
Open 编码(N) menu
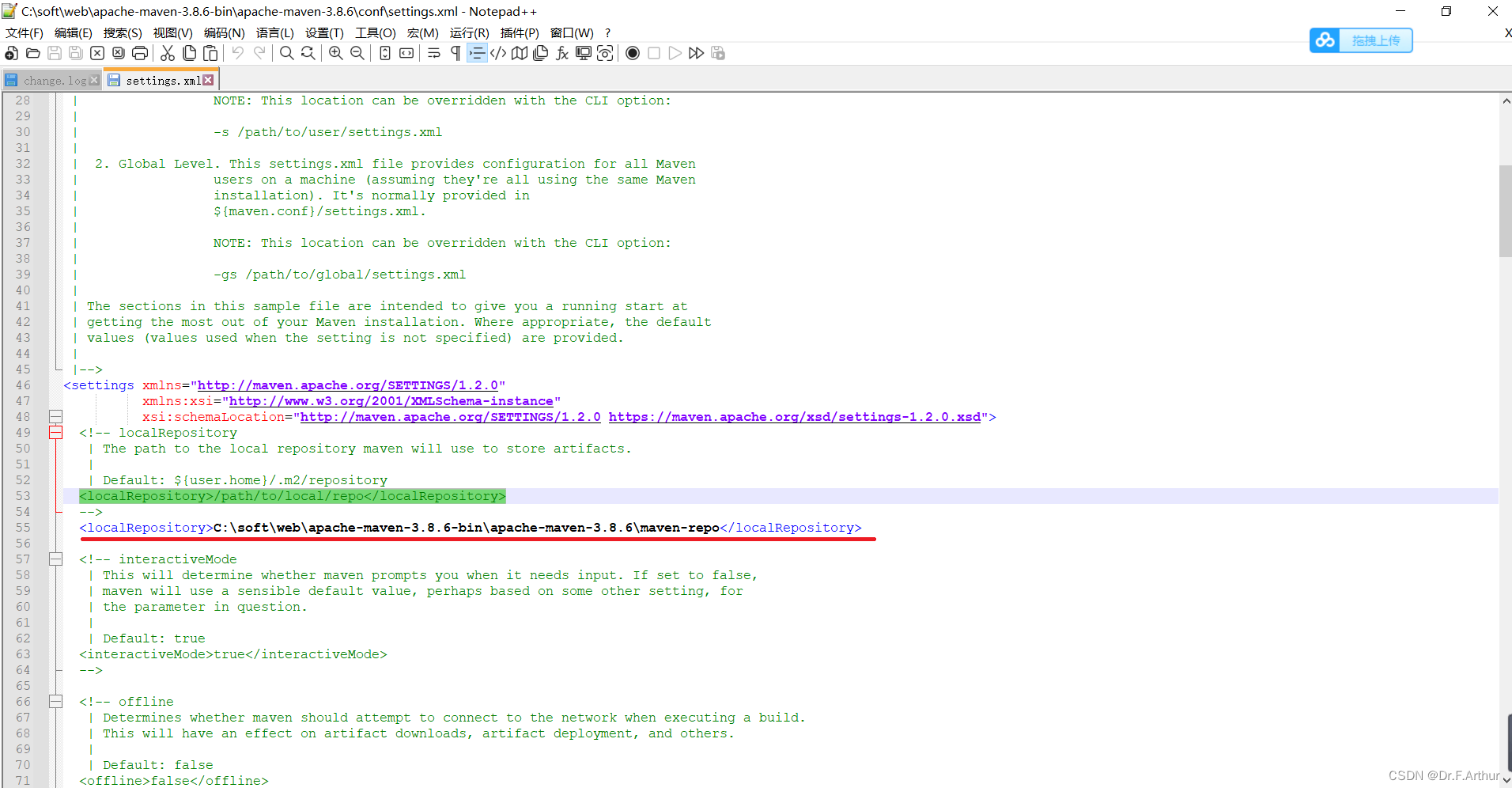click(225, 32)
